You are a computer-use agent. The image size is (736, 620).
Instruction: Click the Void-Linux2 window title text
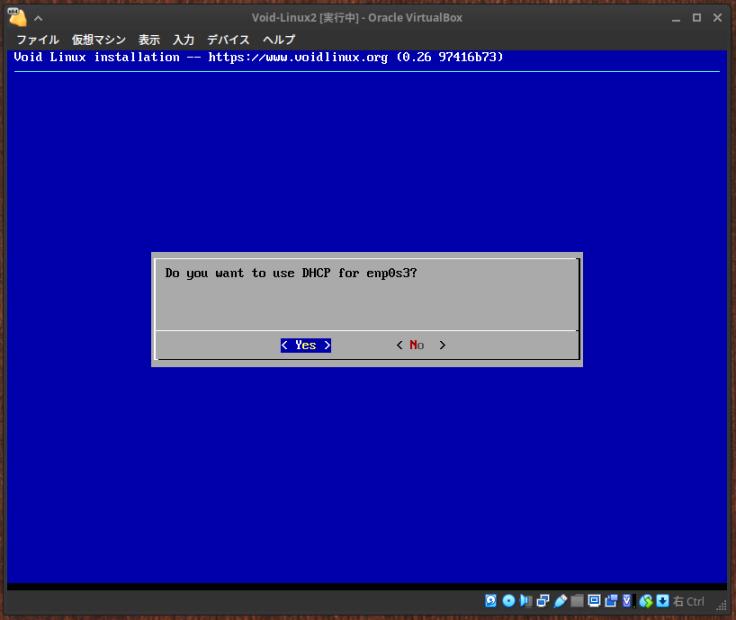point(357,18)
